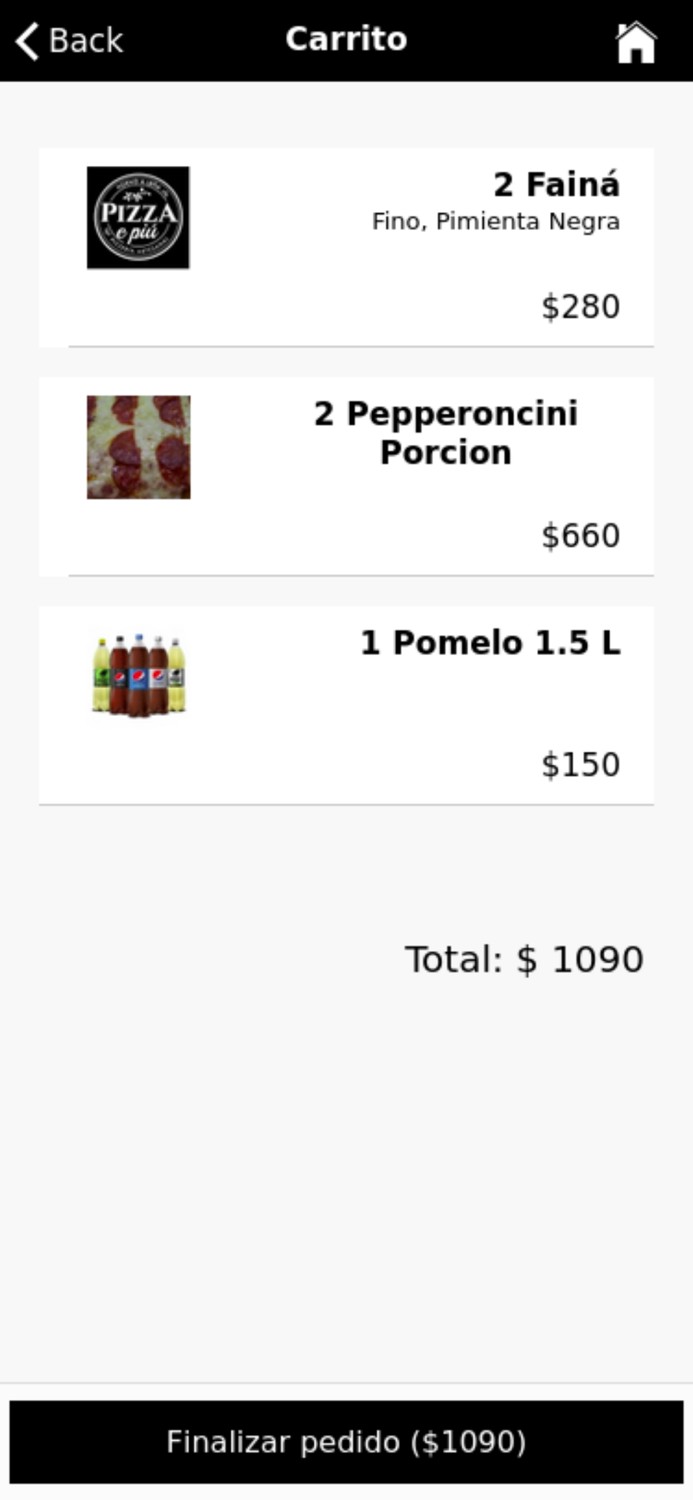Click the soda bottles product image
Screen dimensions: 693x1500
pos(139,673)
